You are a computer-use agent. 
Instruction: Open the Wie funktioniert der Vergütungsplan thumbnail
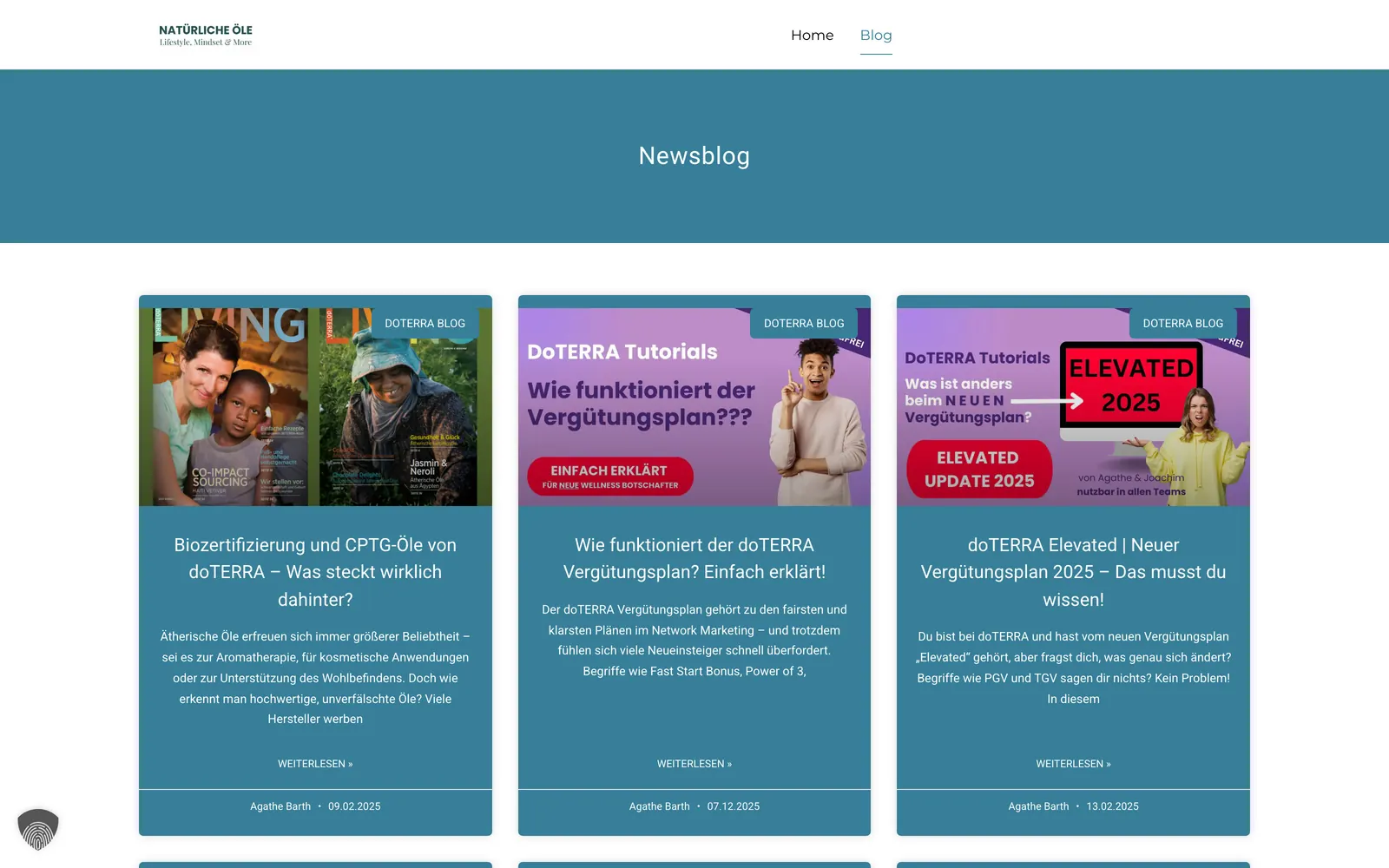694,407
